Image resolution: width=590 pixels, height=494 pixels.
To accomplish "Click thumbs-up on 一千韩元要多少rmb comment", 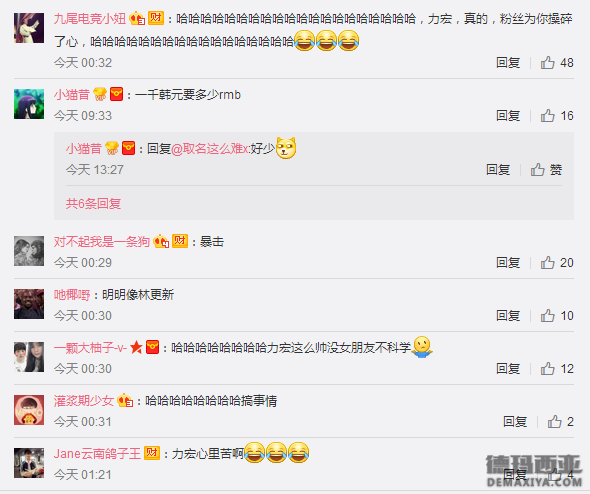I will tap(557, 116).
